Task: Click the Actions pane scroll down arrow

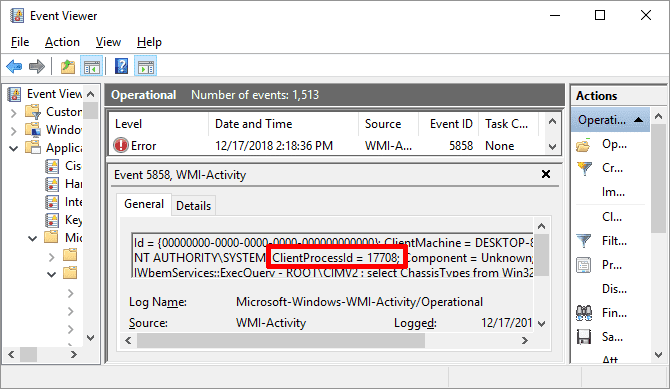Action: 658,355
